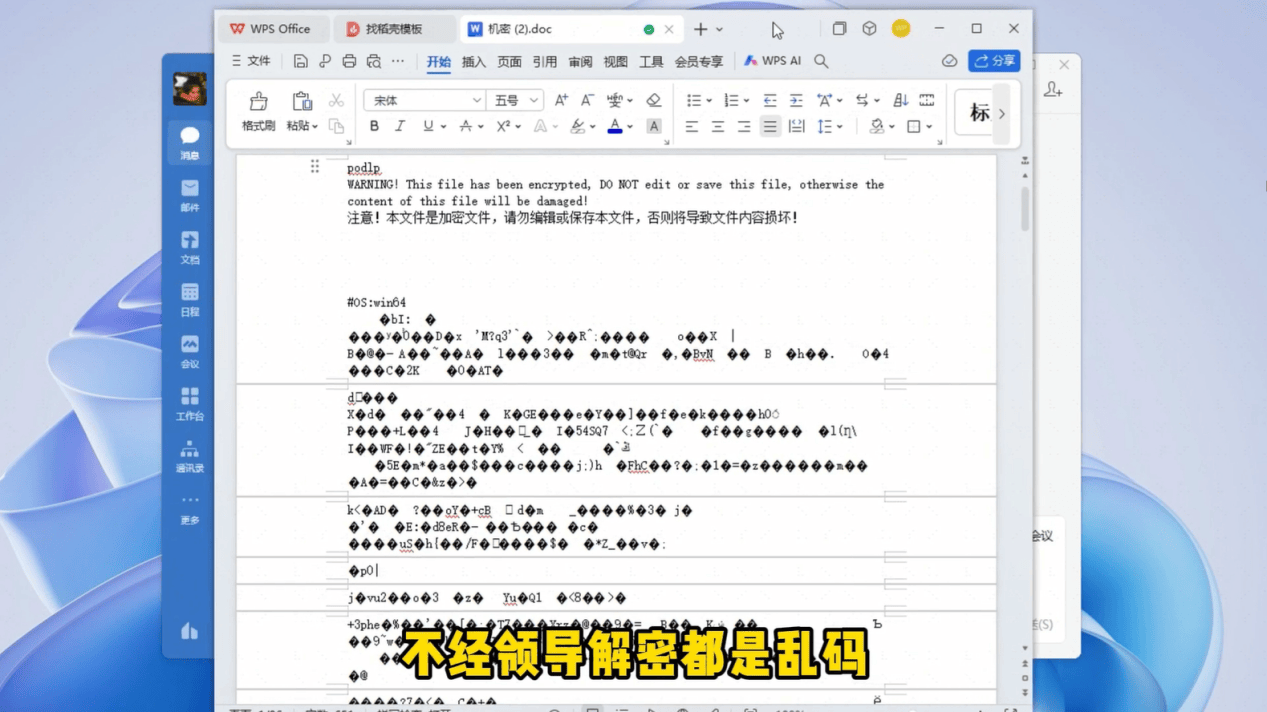This screenshot has width=1267, height=712.
Task: Open Meetings (会议) in left sidebar
Action: [x=189, y=351]
